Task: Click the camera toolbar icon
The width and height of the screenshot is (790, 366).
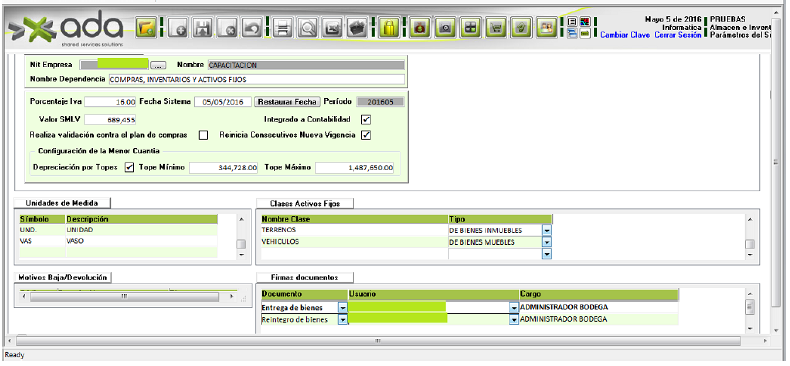Action: point(444,28)
